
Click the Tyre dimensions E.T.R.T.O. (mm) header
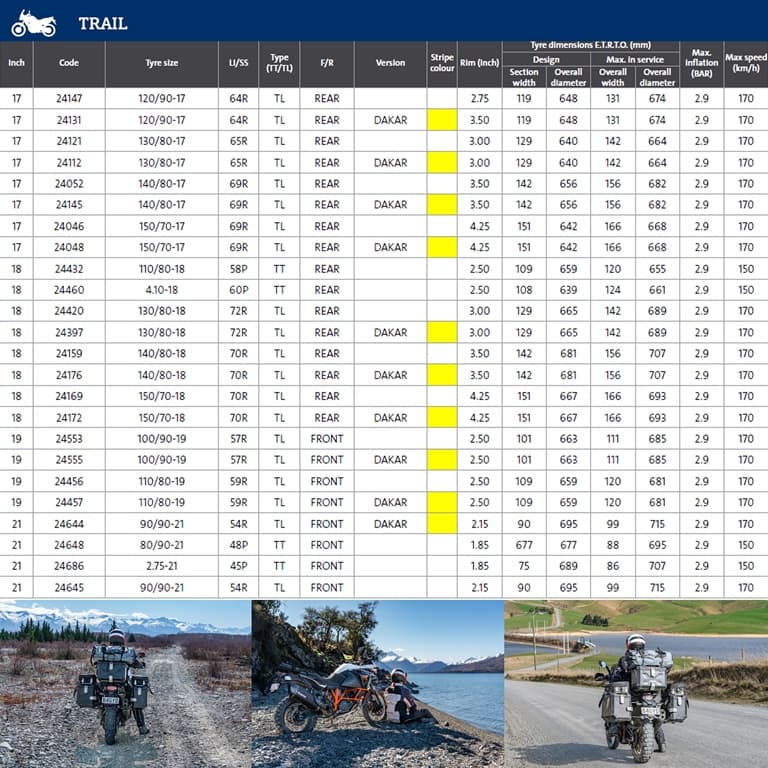click(591, 46)
